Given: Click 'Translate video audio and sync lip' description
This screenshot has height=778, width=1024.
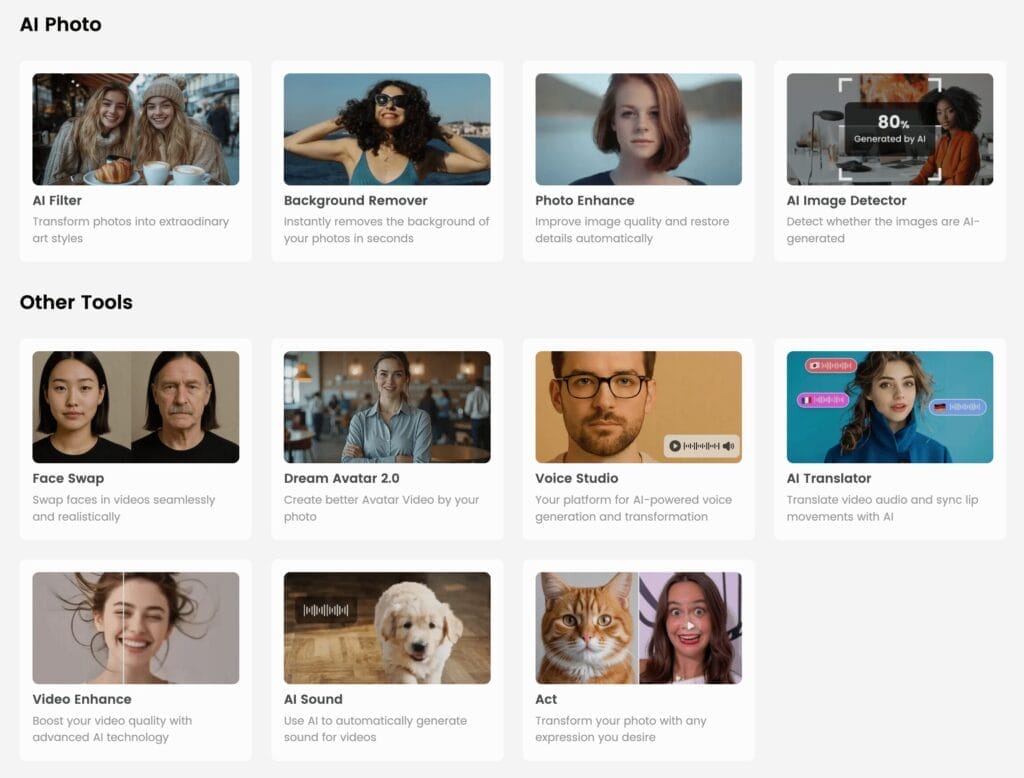Looking at the screenshot, I should (882, 508).
